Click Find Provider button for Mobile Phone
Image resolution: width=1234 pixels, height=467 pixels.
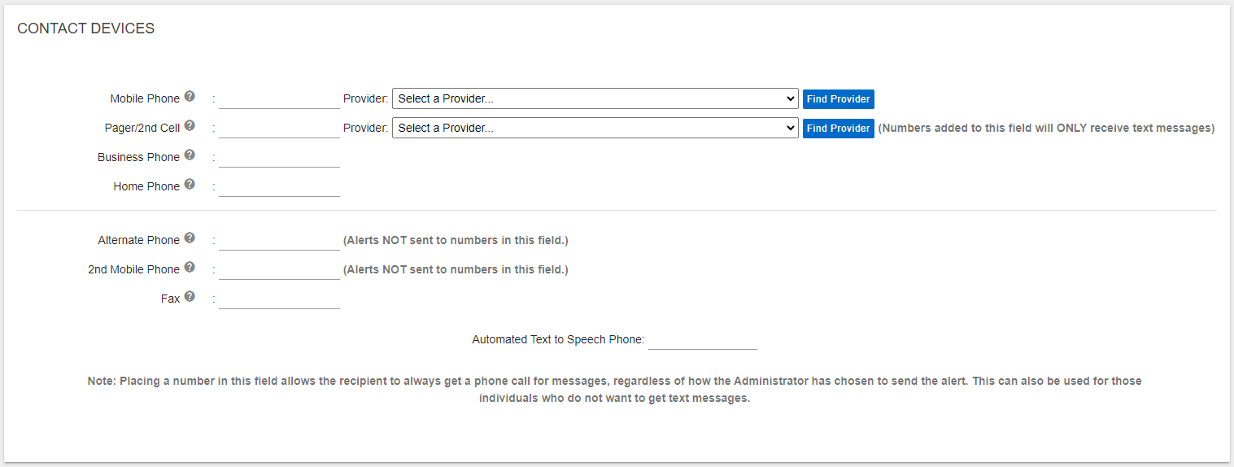pos(838,99)
